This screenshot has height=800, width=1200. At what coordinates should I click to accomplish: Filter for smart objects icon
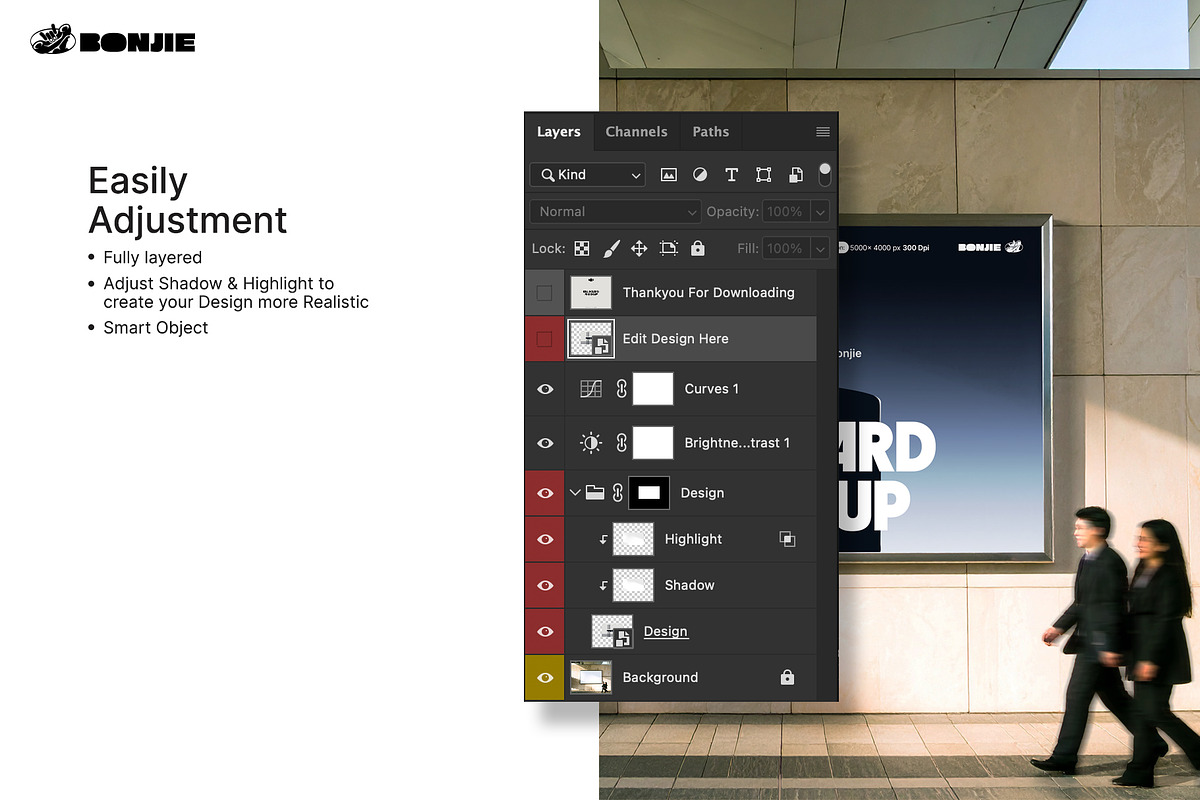click(796, 175)
